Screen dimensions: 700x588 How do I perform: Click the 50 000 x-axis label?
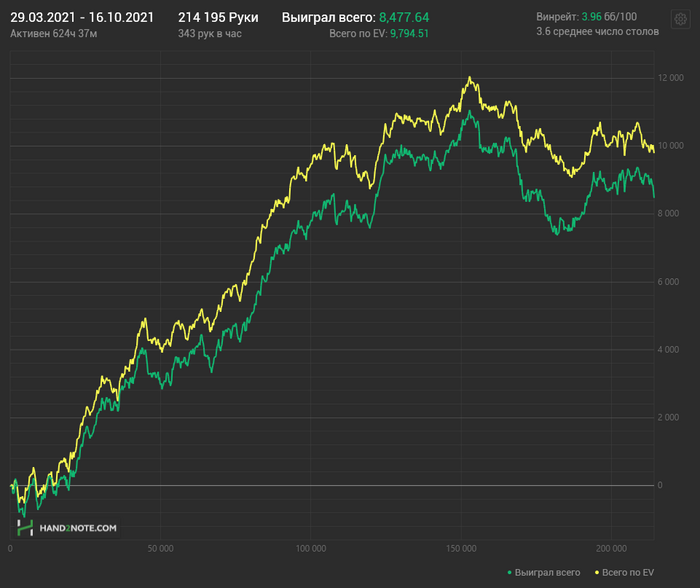[160, 549]
